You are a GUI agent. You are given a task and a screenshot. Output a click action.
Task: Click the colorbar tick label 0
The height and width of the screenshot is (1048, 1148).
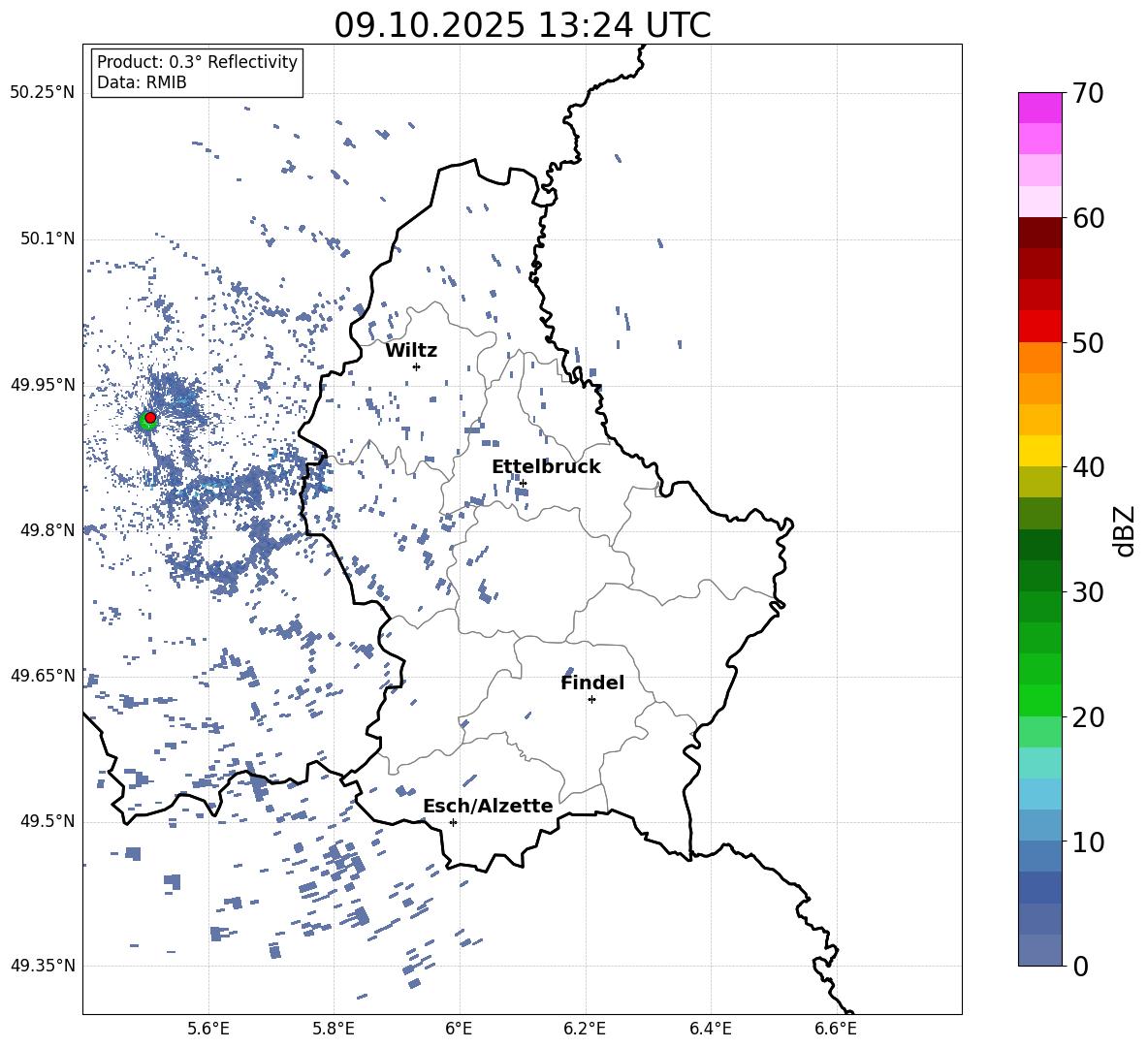pos(1080,967)
